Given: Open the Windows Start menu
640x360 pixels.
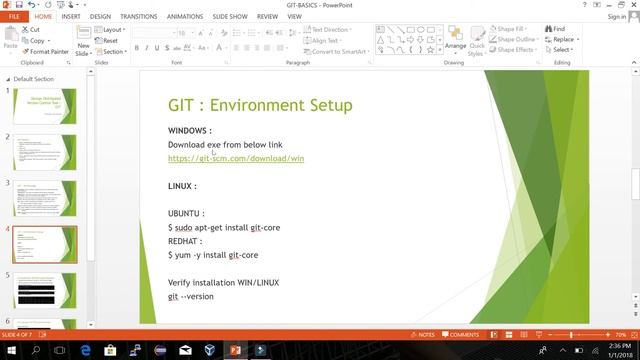Looking at the screenshot, I should click(11, 350).
